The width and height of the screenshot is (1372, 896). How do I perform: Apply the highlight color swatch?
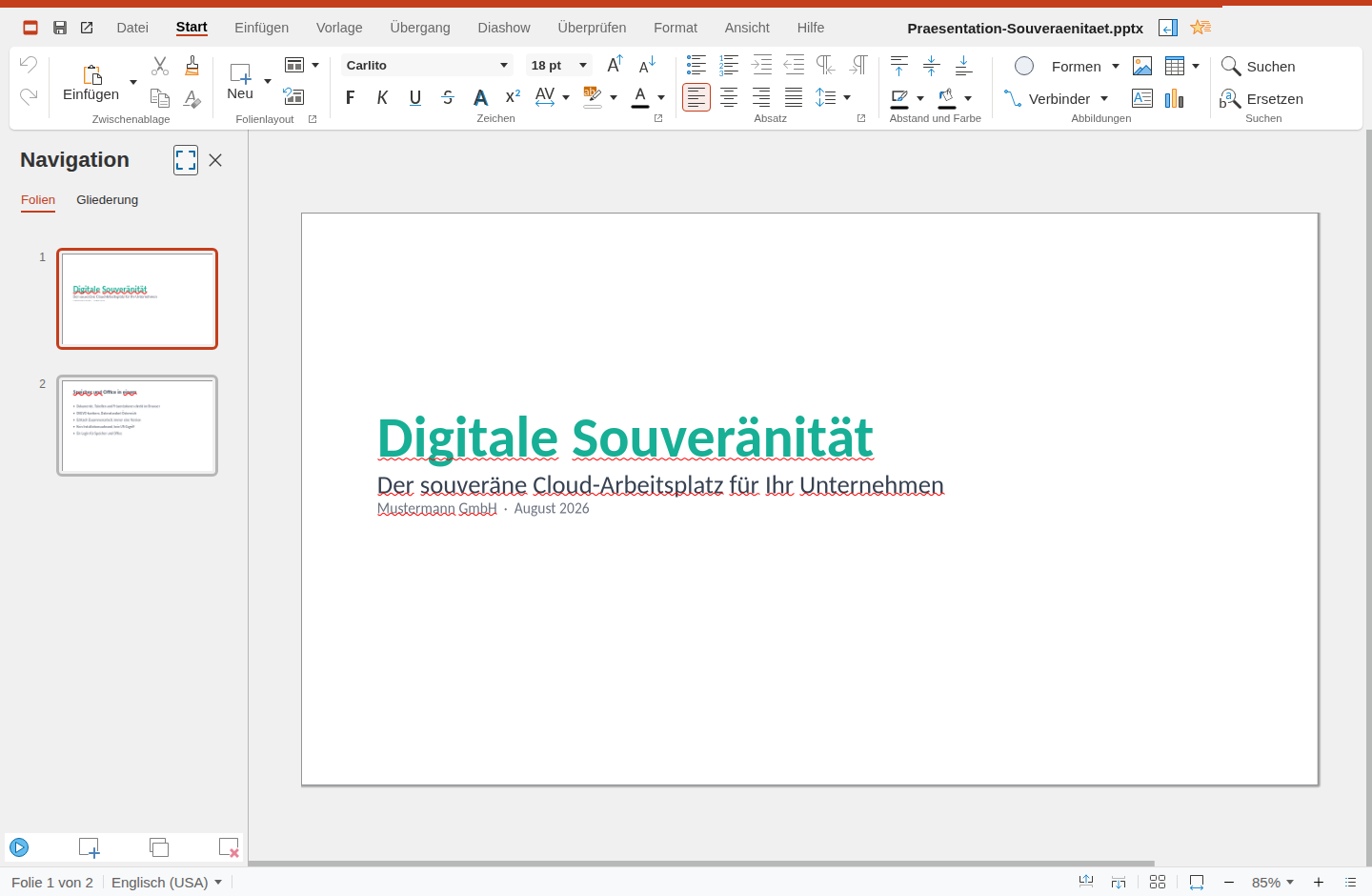pos(593,97)
